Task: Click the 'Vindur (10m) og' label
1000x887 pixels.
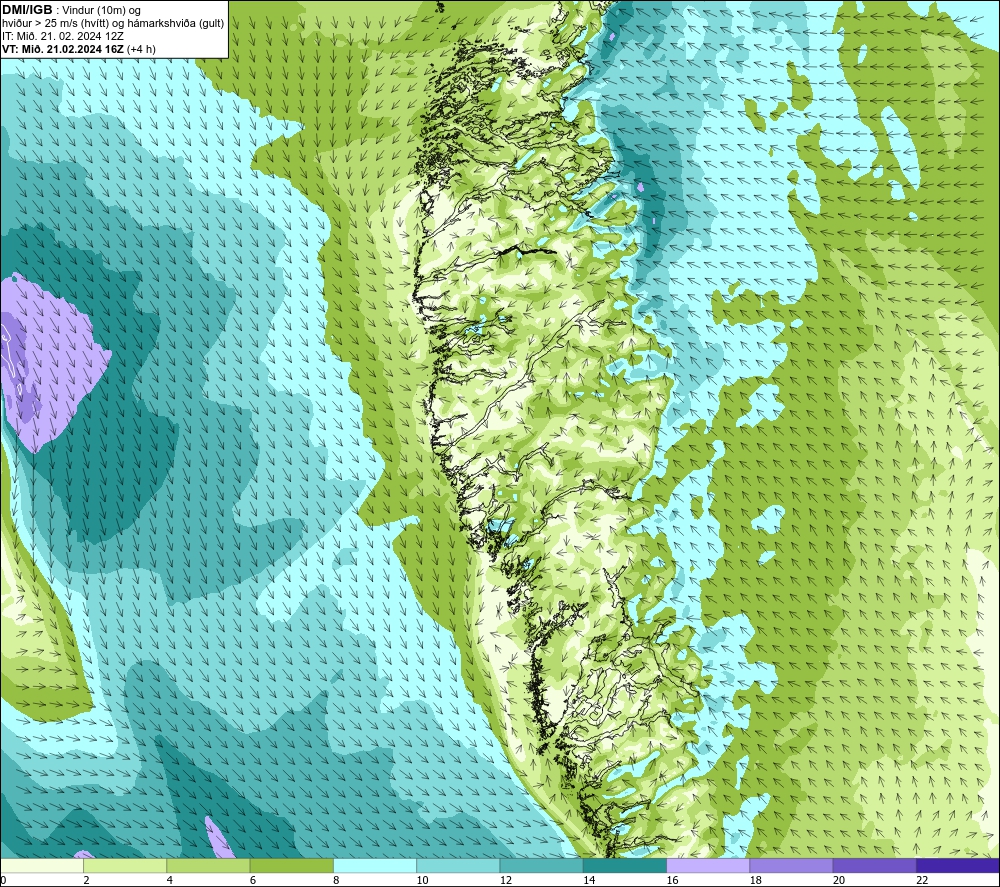Action: (x=101, y=11)
